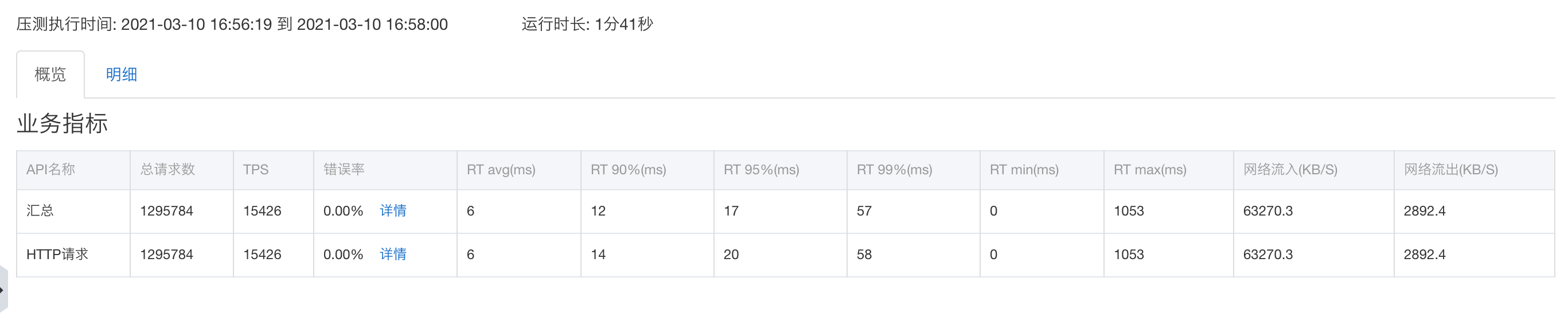Screen dimensions: 1568x313
Task: Click the RT 99%(ms) column header
Action: (x=894, y=169)
